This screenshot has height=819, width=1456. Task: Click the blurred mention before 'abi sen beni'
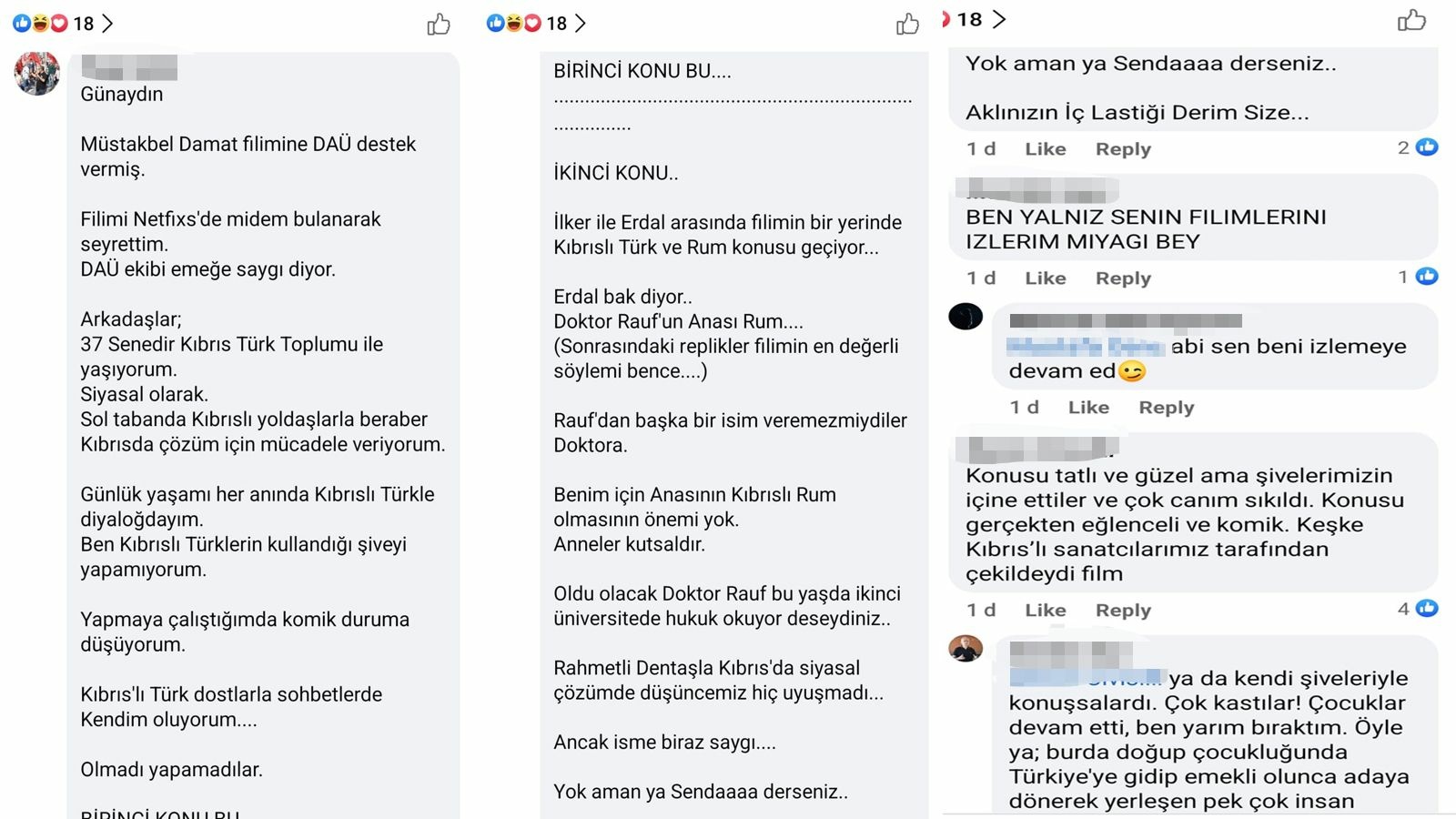pyautogui.click(x=1086, y=347)
